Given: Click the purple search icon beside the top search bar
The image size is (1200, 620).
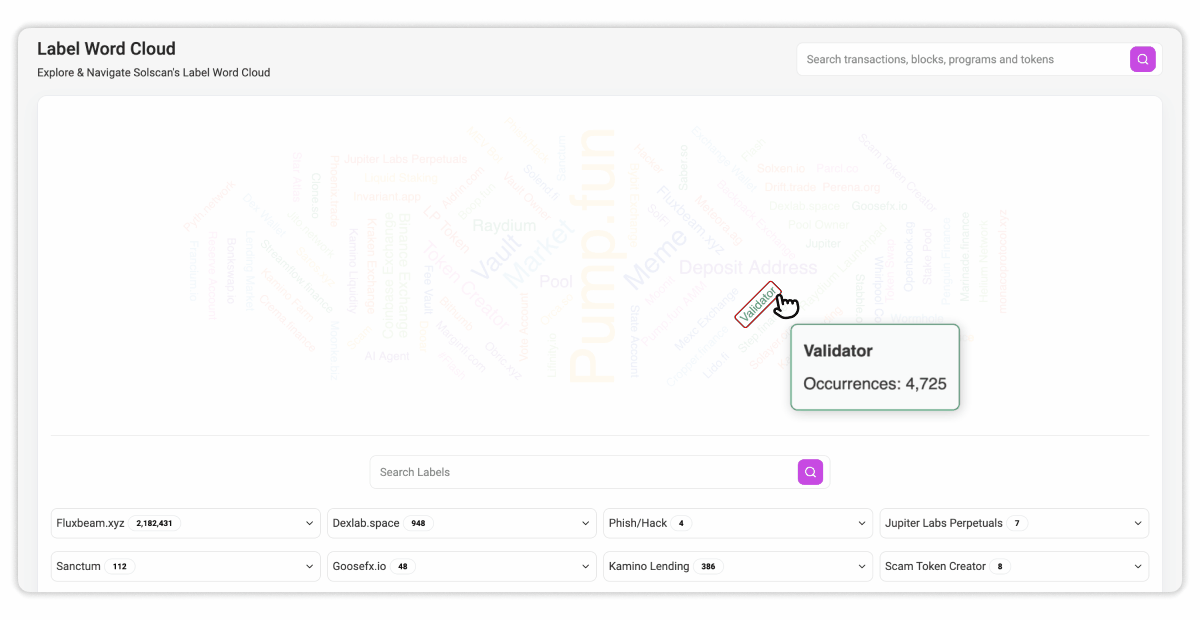Looking at the screenshot, I should [x=1142, y=59].
